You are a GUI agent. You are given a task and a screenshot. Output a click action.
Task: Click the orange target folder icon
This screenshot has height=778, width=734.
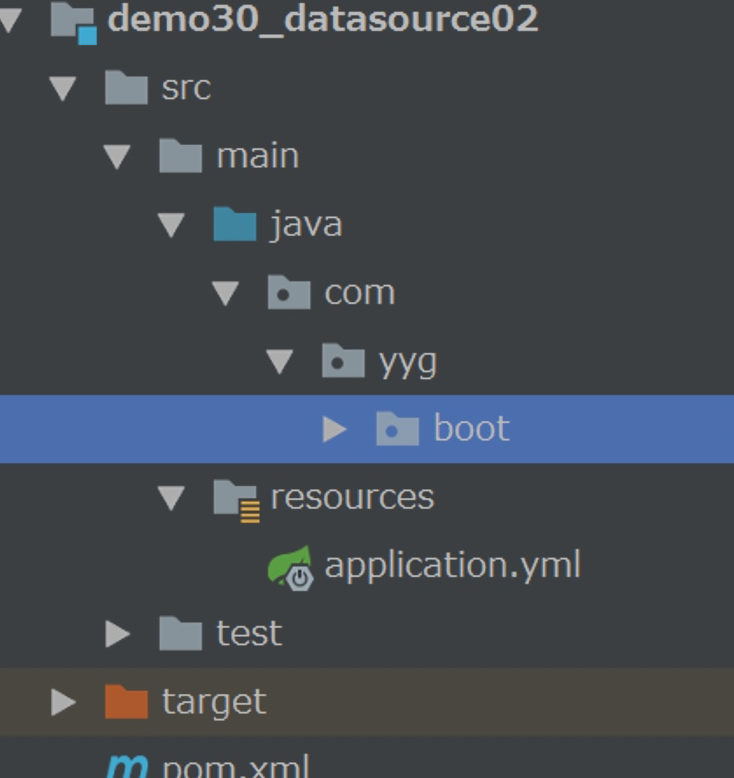126,702
